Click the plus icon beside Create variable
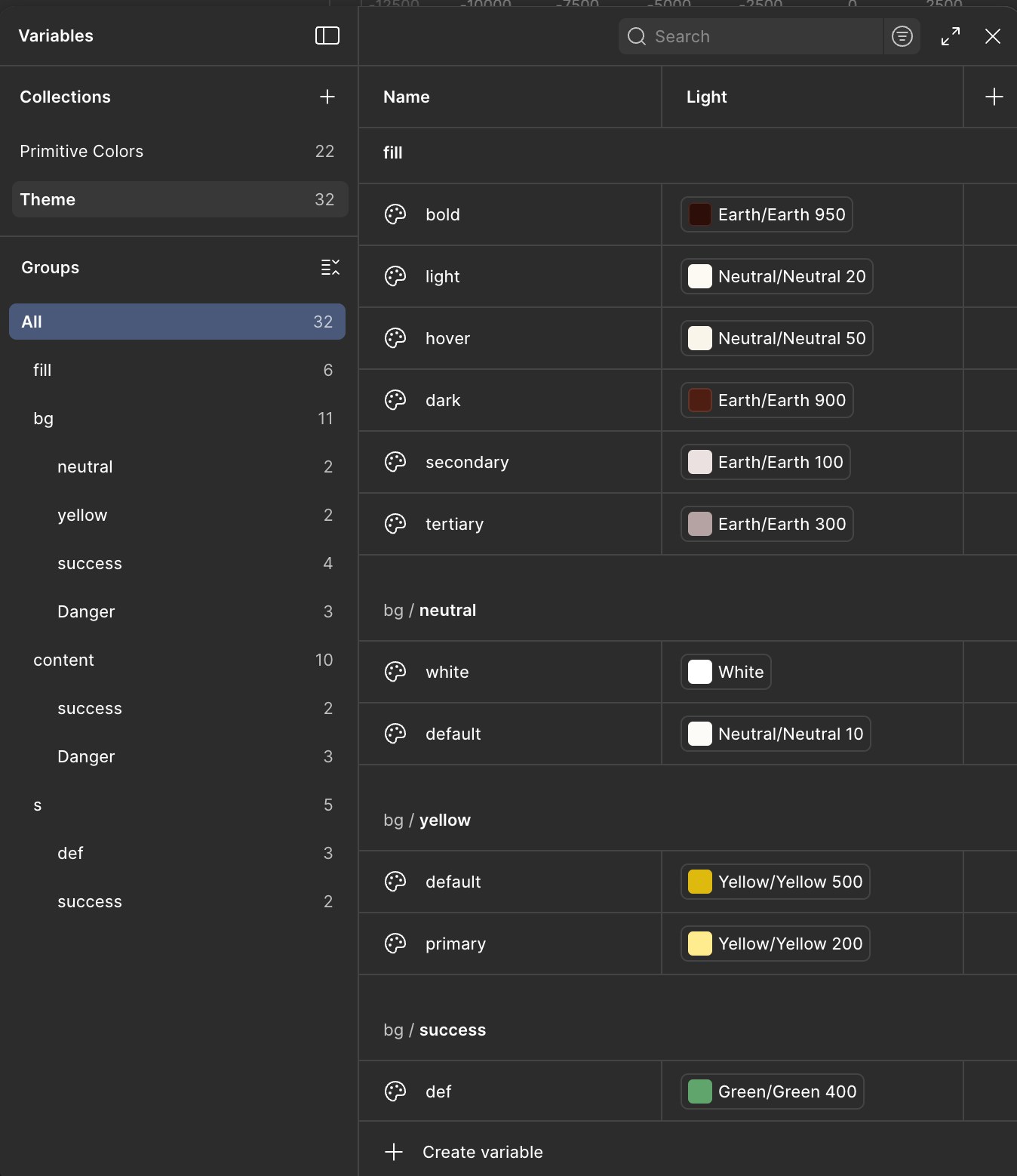 click(x=394, y=1152)
